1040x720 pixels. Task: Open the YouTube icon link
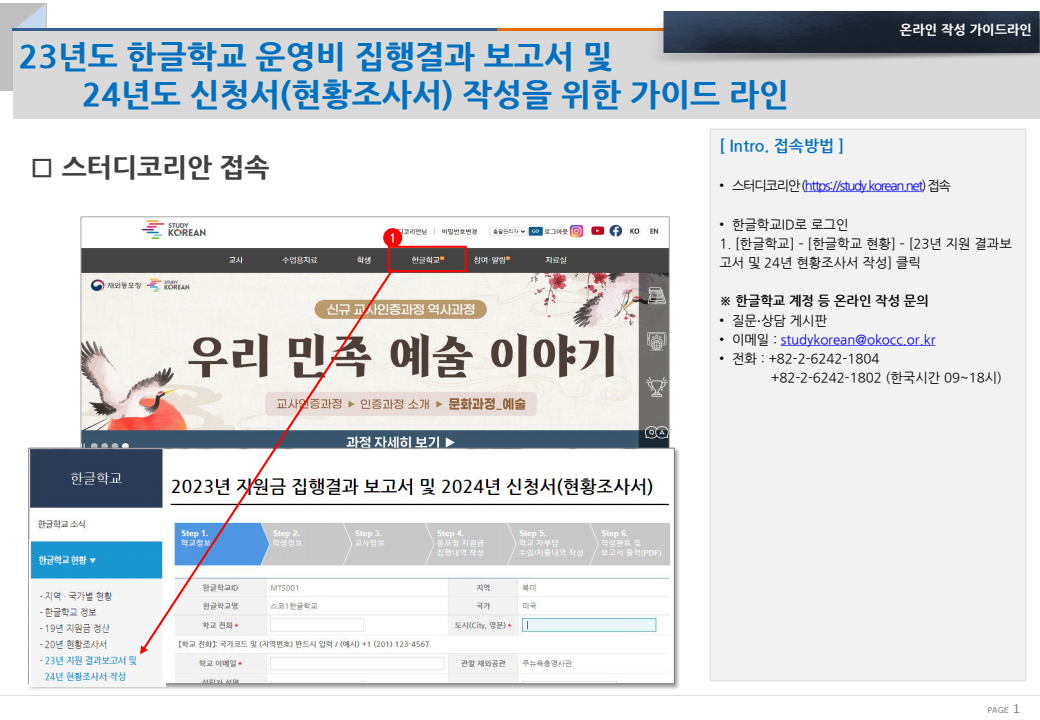(x=598, y=231)
